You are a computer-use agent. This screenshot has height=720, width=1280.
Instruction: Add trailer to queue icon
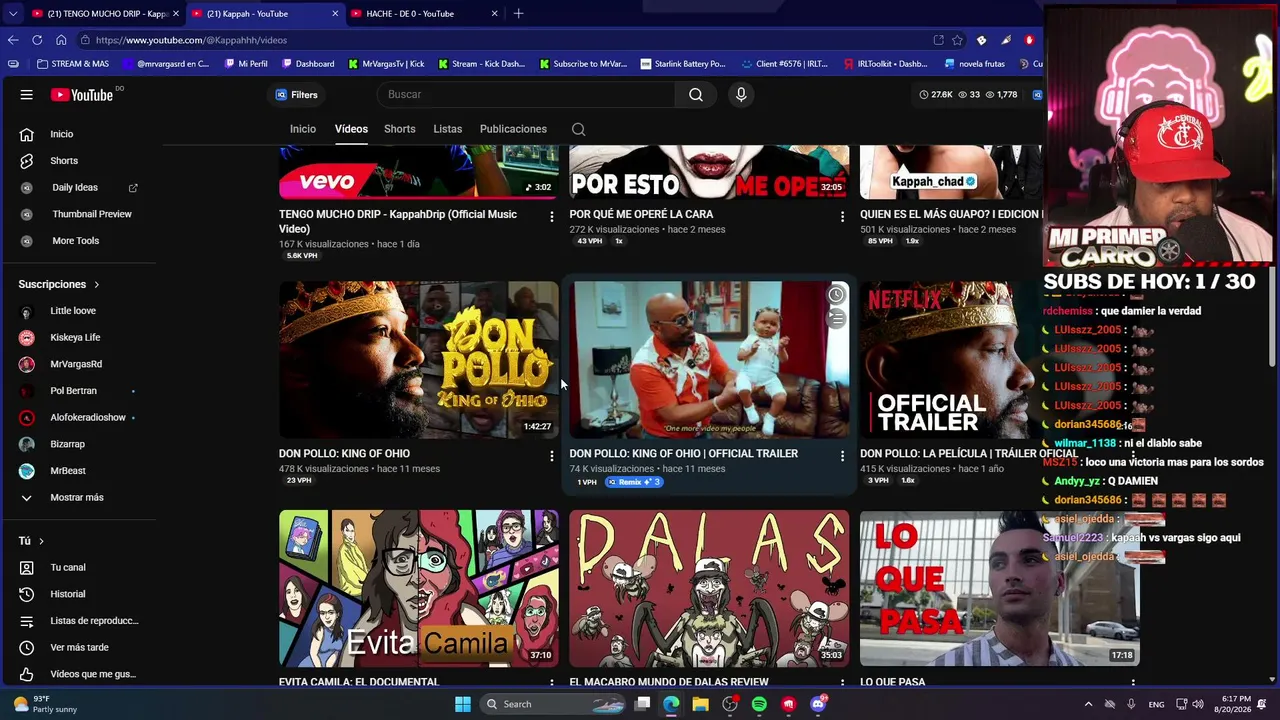pos(836,318)
